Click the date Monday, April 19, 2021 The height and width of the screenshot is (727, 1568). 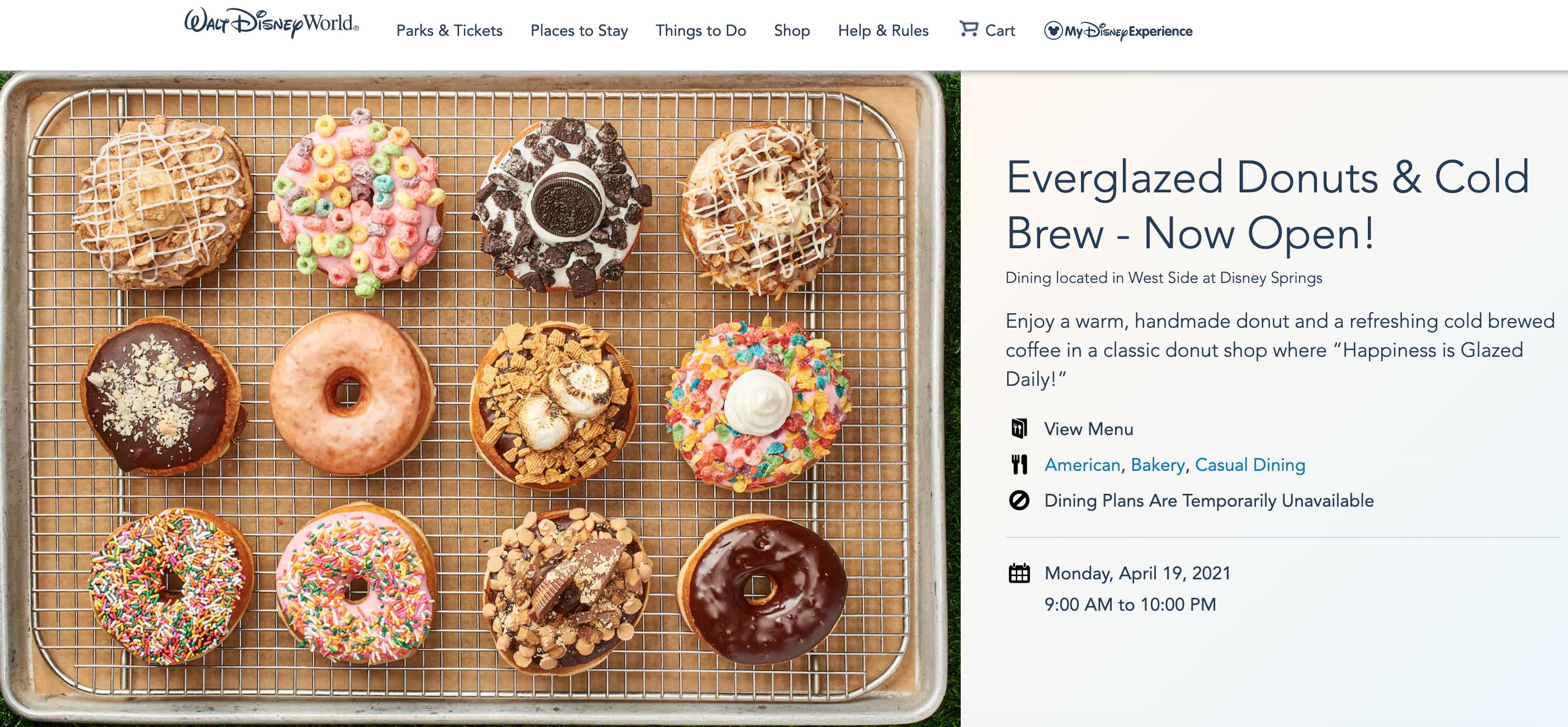click(1137, 574)
